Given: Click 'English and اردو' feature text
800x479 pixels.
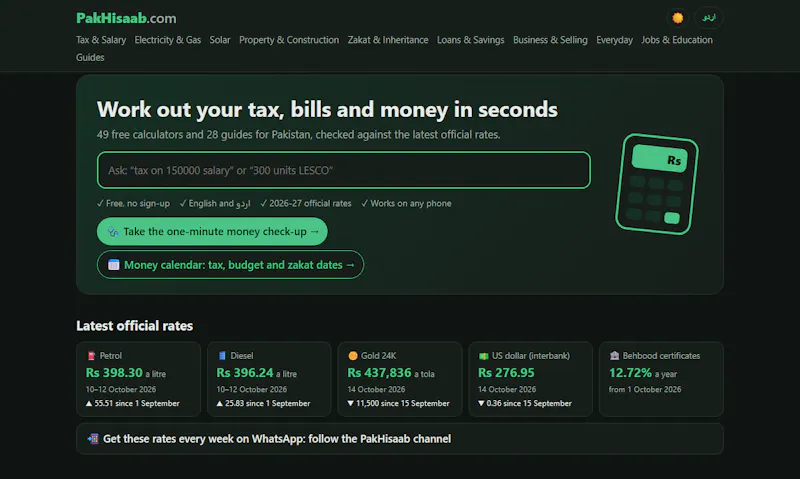Looking at the screenshot, I should (215, 204).
